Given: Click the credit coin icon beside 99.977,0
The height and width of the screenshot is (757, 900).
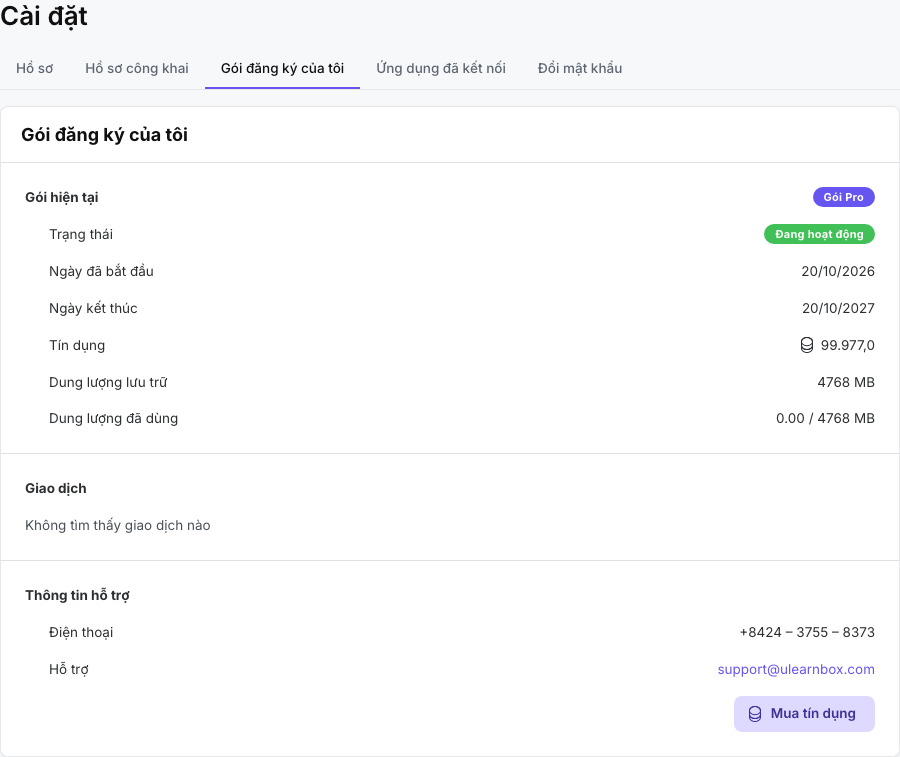Looking at the screenshot, I should click(x=807, y=345).
